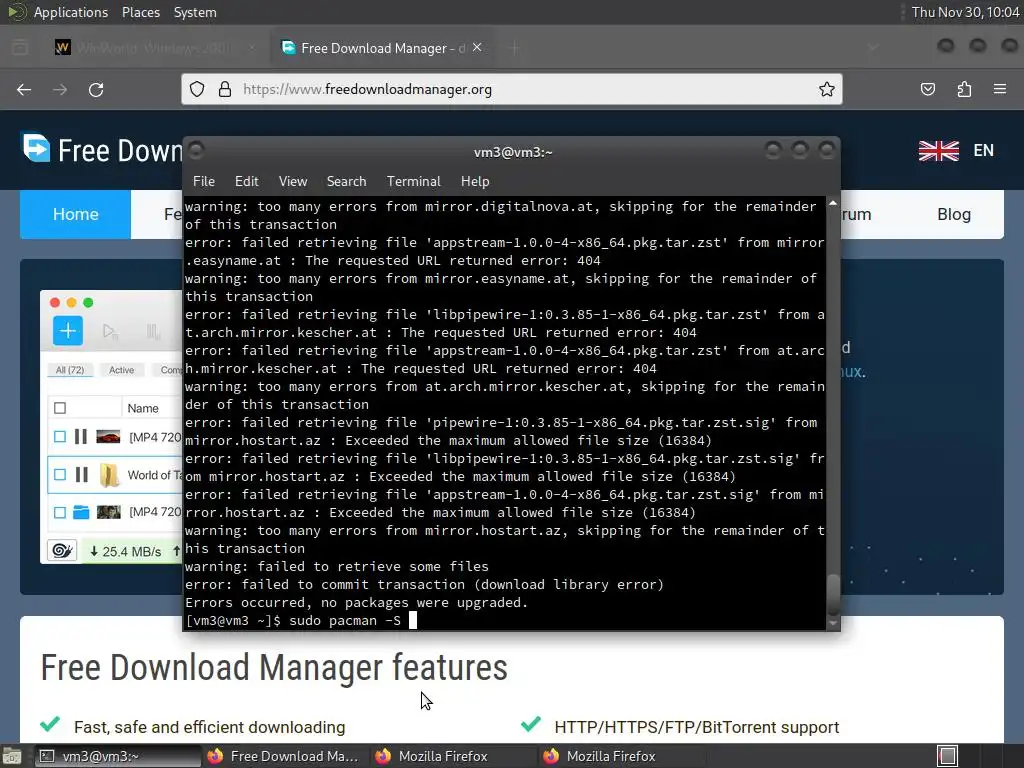1024x768 pixels.
Task: Click the terminal scrollbar thumb
Action: (x=833, y=593)
